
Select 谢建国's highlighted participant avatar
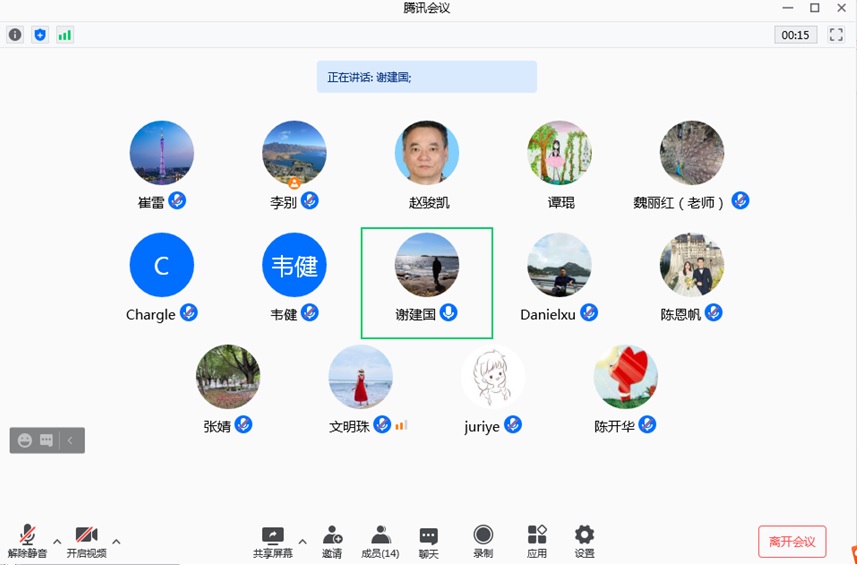click(427, 265)
